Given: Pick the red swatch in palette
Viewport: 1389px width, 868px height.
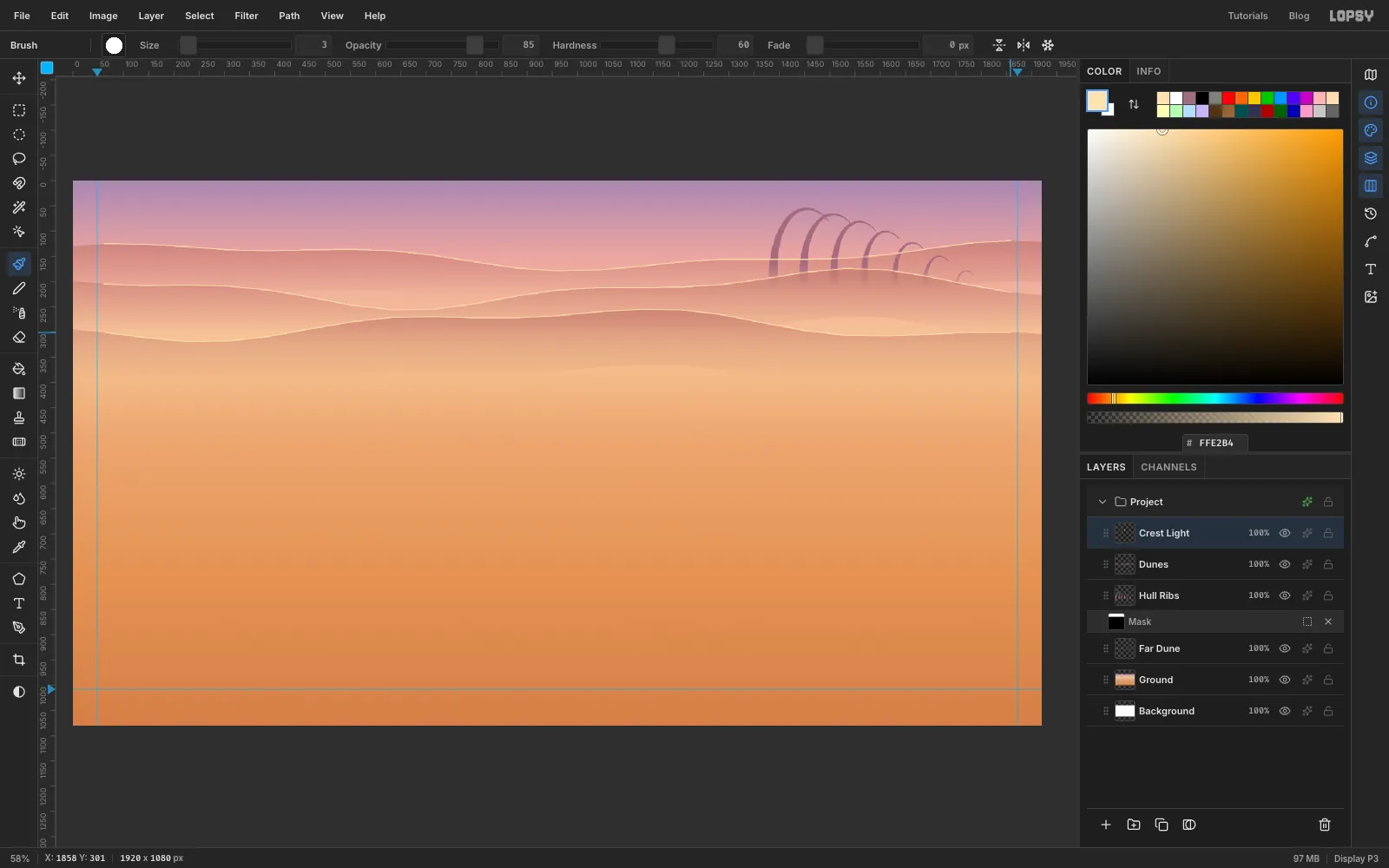Looking at the screenshot, I should (1228, 98).
